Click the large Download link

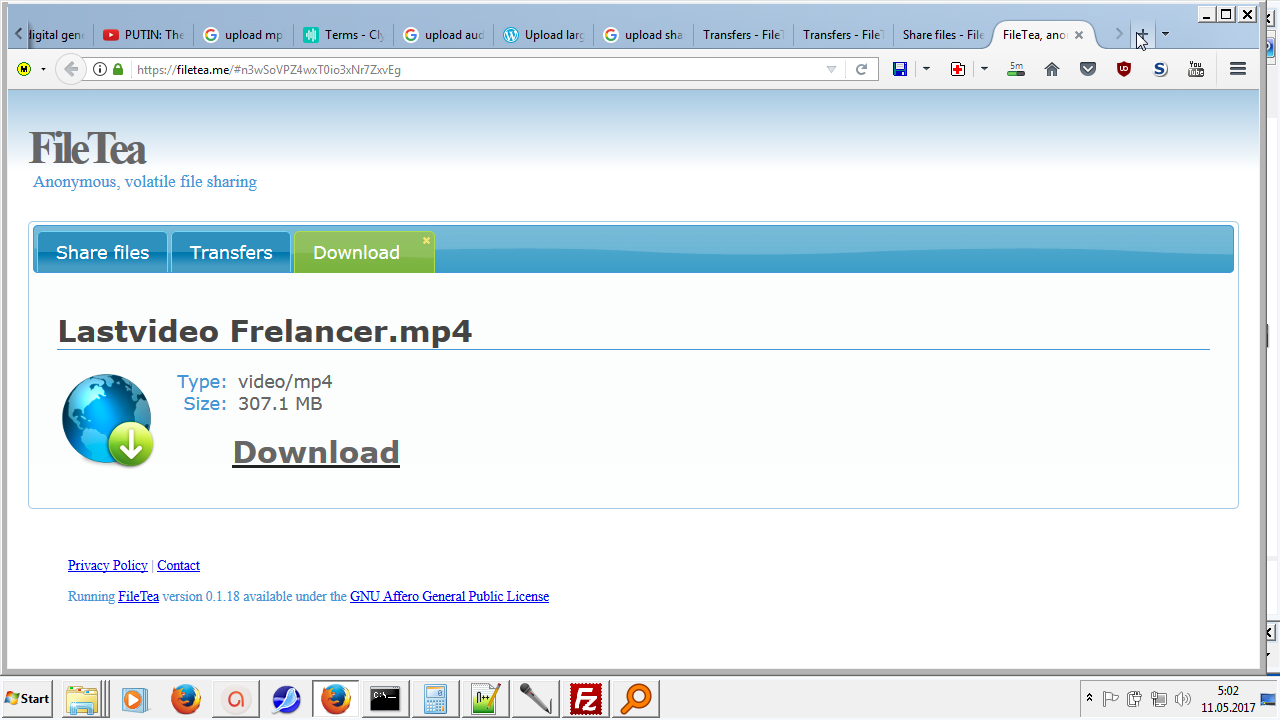click(316, 452)
